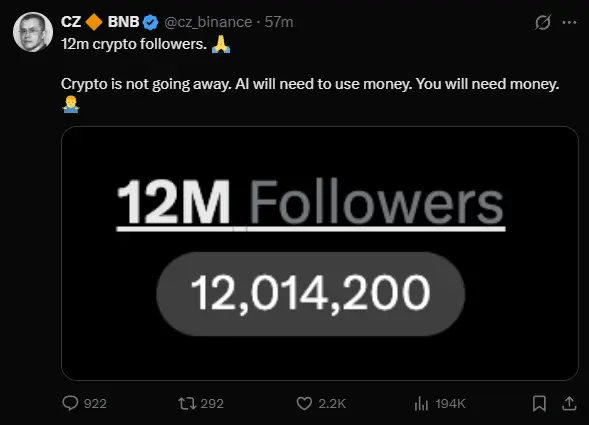Viewport: 589px width, 425px height.
Task: Click the '12m crypto followers.' text line
Action: (134, 44)
